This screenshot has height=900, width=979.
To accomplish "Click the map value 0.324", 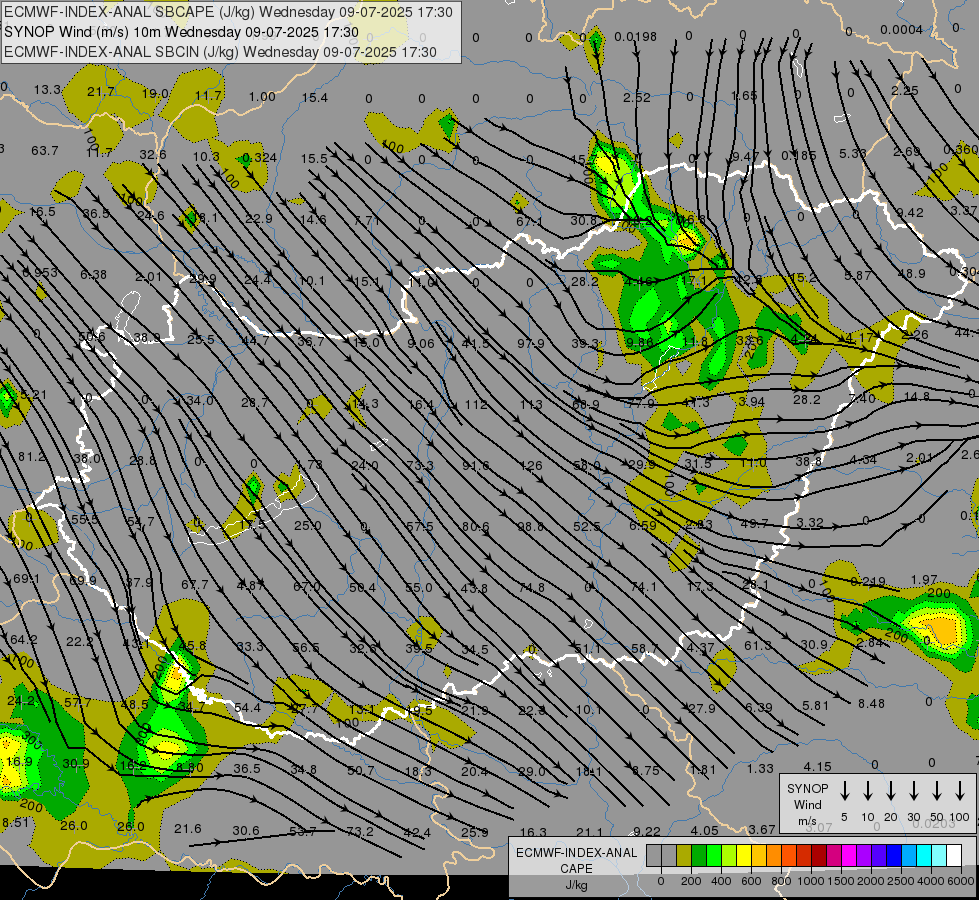I will click(260, 157).
